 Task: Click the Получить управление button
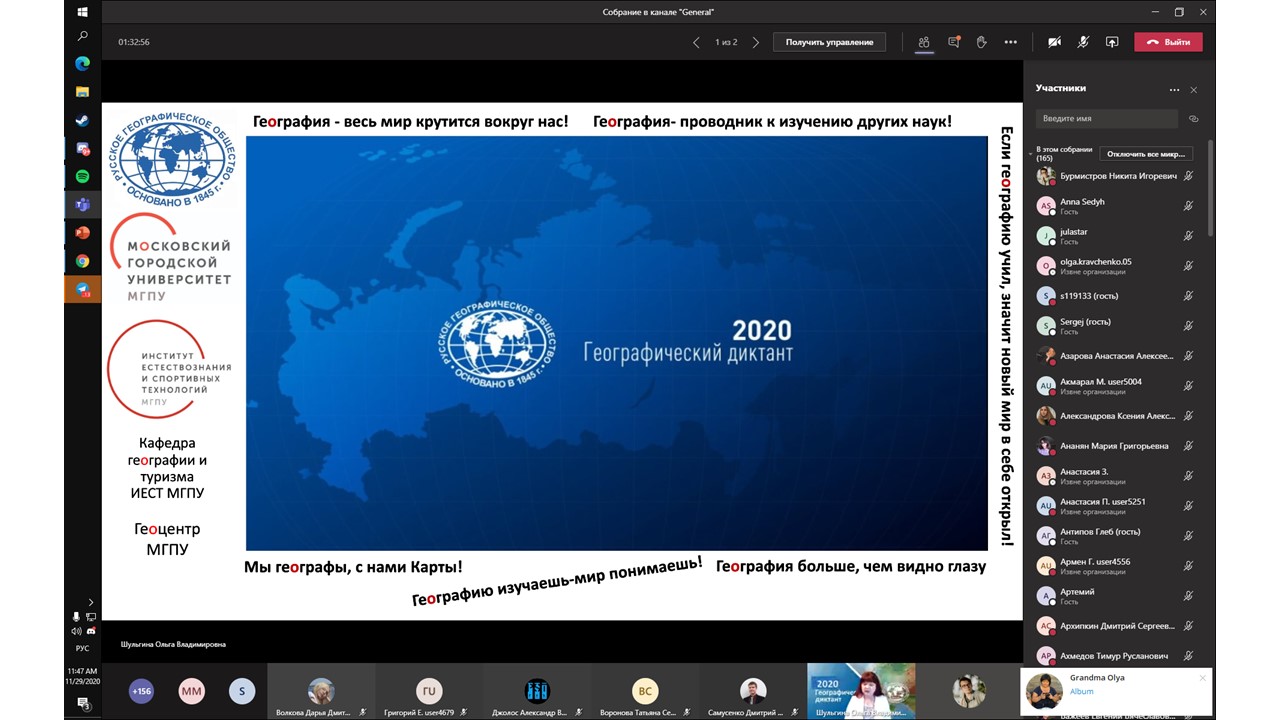[829, 42]
